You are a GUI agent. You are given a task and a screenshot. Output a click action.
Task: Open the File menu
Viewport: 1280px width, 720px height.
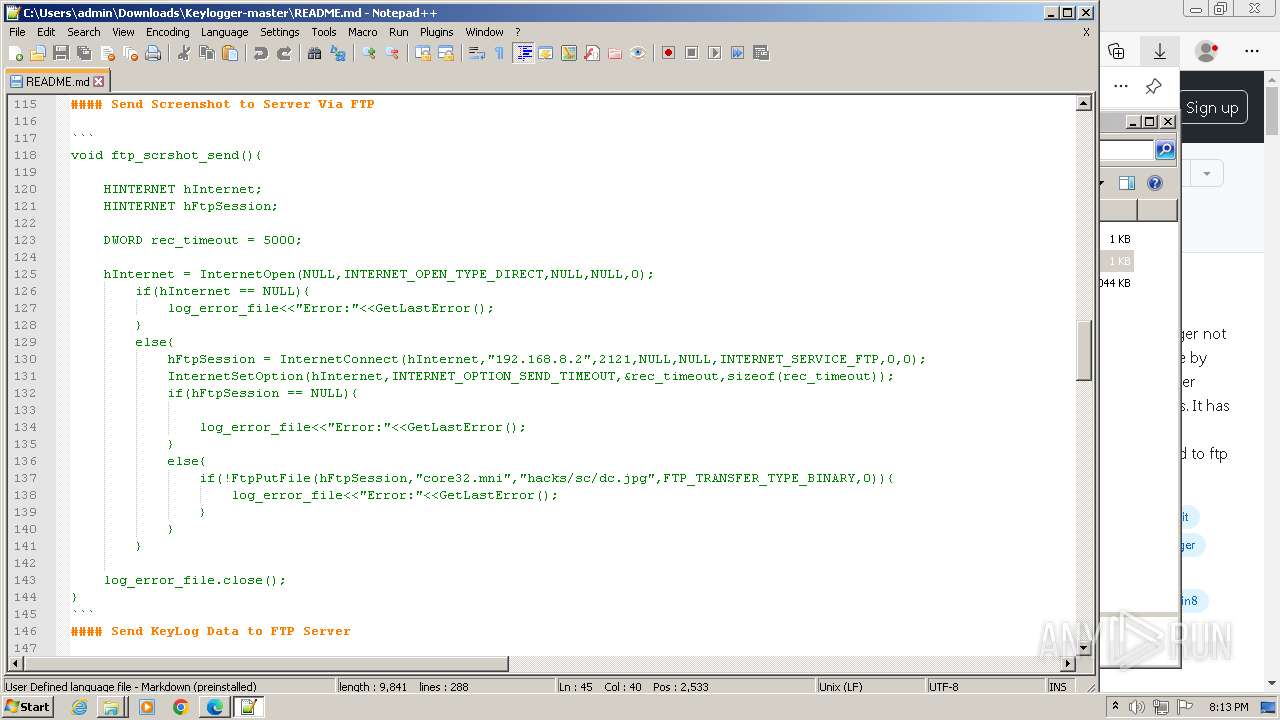(x=17, y=32)
